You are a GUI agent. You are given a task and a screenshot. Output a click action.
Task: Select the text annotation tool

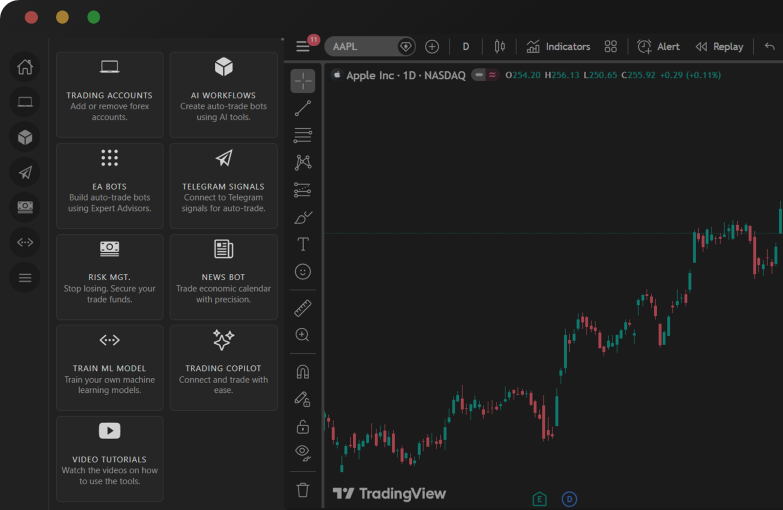point(303,244)
